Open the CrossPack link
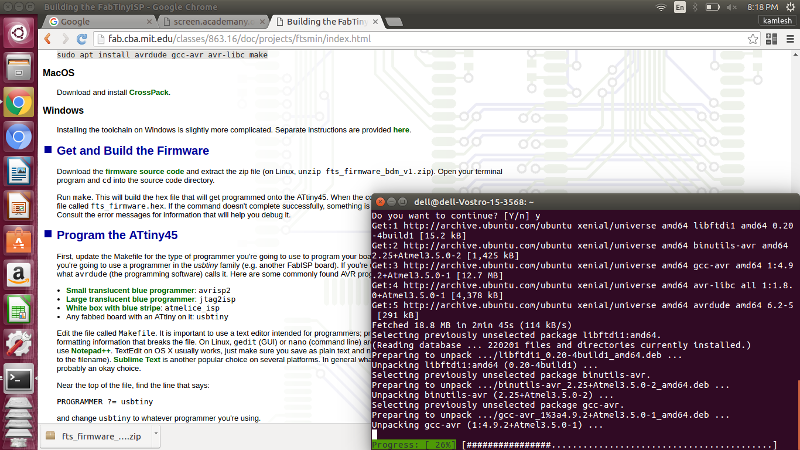The width and height of the screenshot is (800, 450). click(x=148, y=92)
